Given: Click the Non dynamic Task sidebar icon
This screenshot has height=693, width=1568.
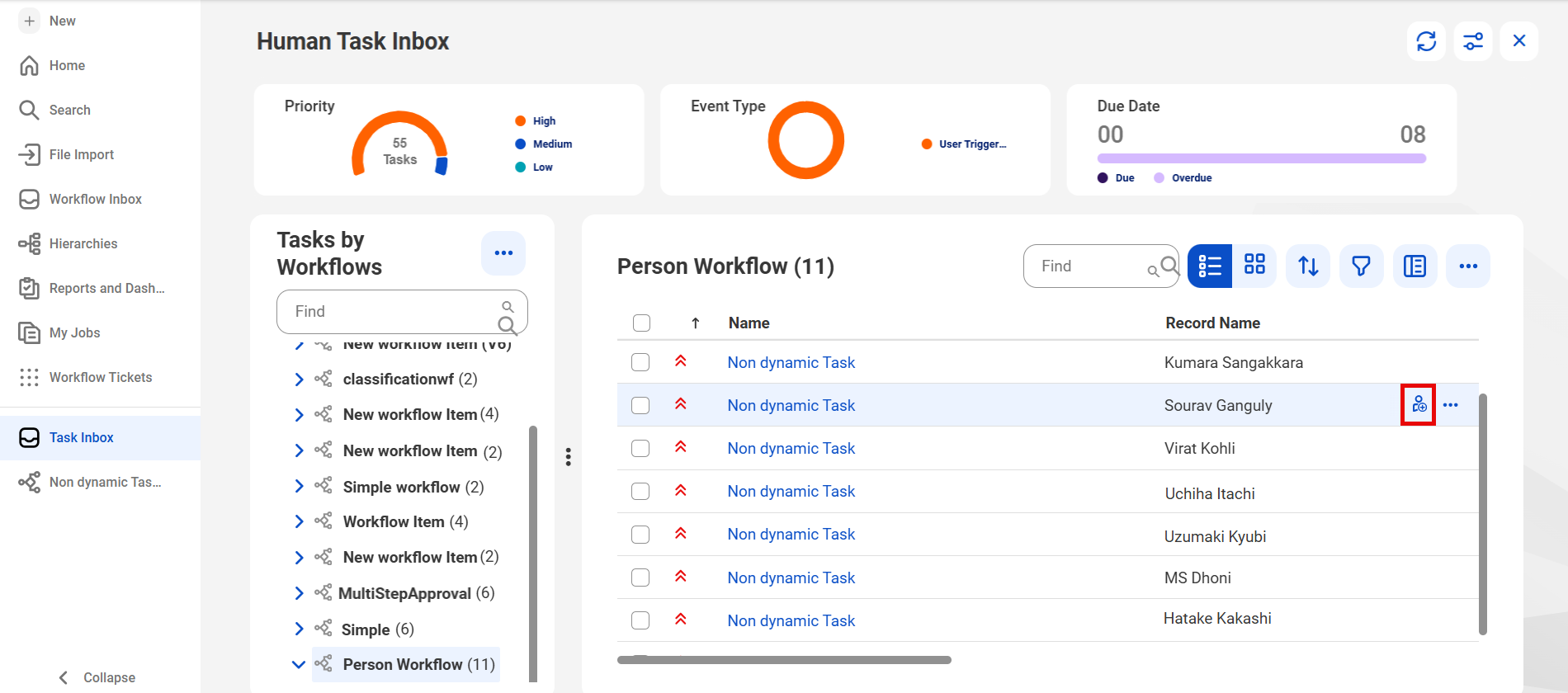Looking at the screenshot, I should [x=30, y=482].
